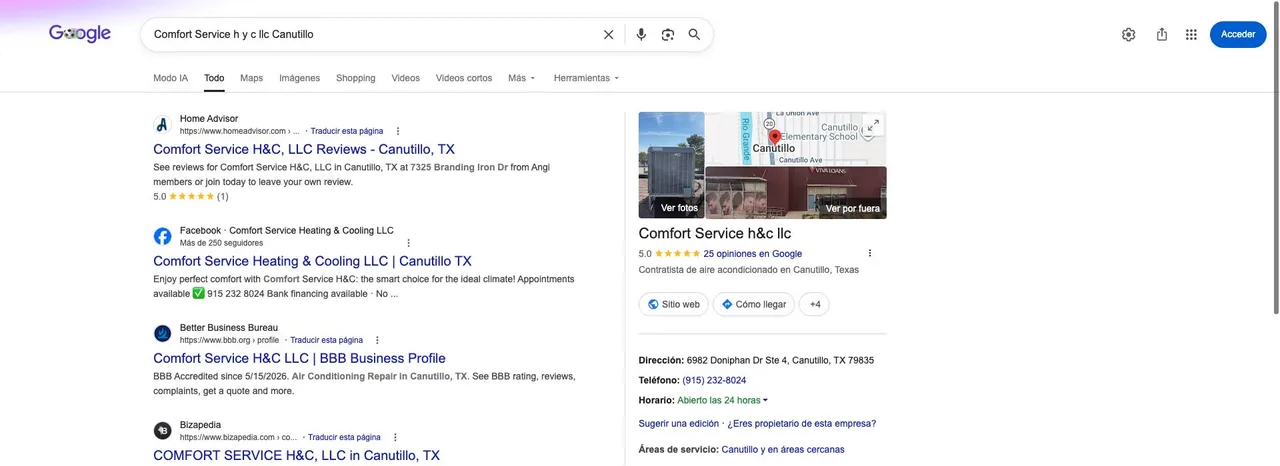The height and width of the screenshot is (466, 1280).
Task: Open Canutillo y en áreas cercanas link
Action: pos(783,450)
